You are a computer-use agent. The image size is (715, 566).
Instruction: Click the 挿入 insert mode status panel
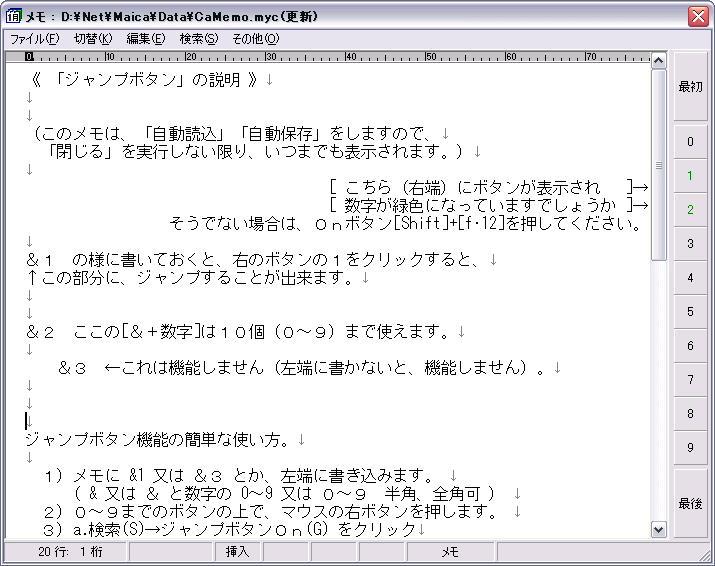click(x=237, y=551)
